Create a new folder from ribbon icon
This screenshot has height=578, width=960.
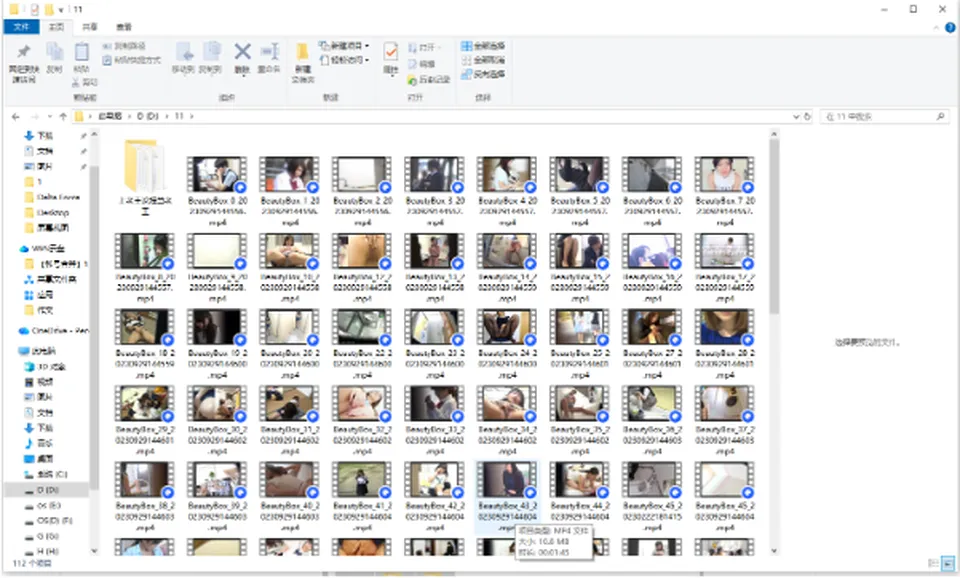point(302,62)
